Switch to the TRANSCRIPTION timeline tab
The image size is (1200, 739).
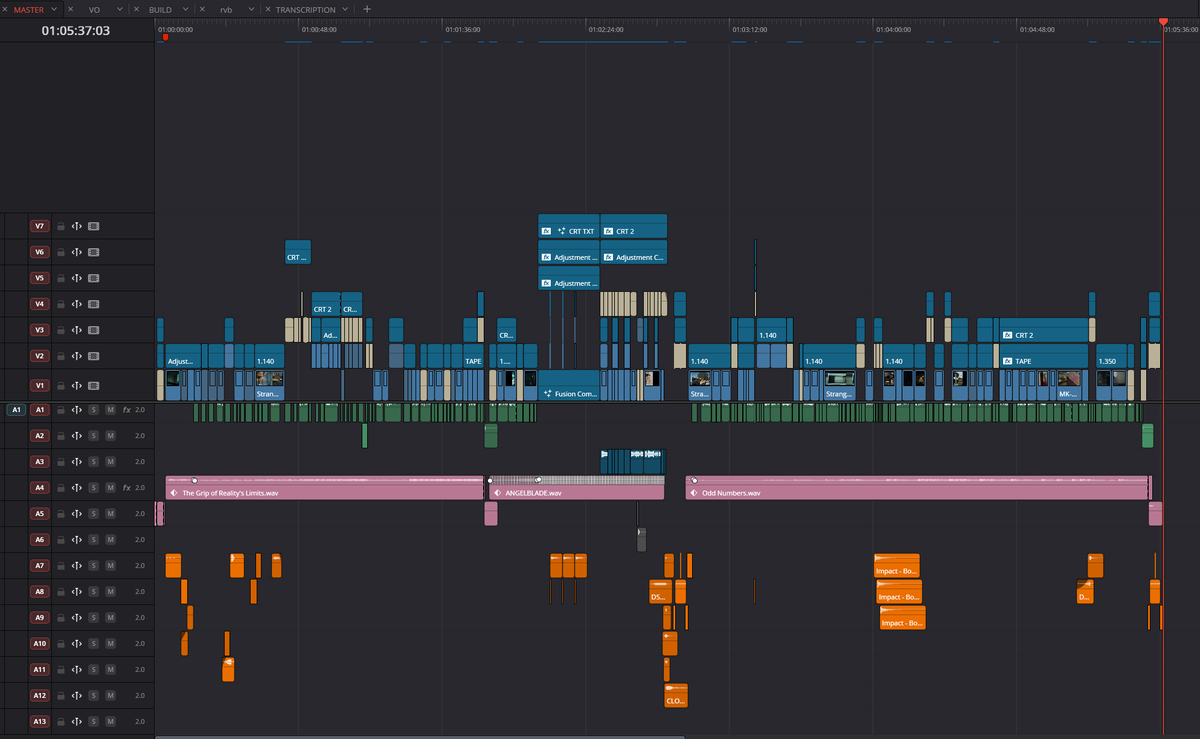pyautogui.click(x=306, y=9)
